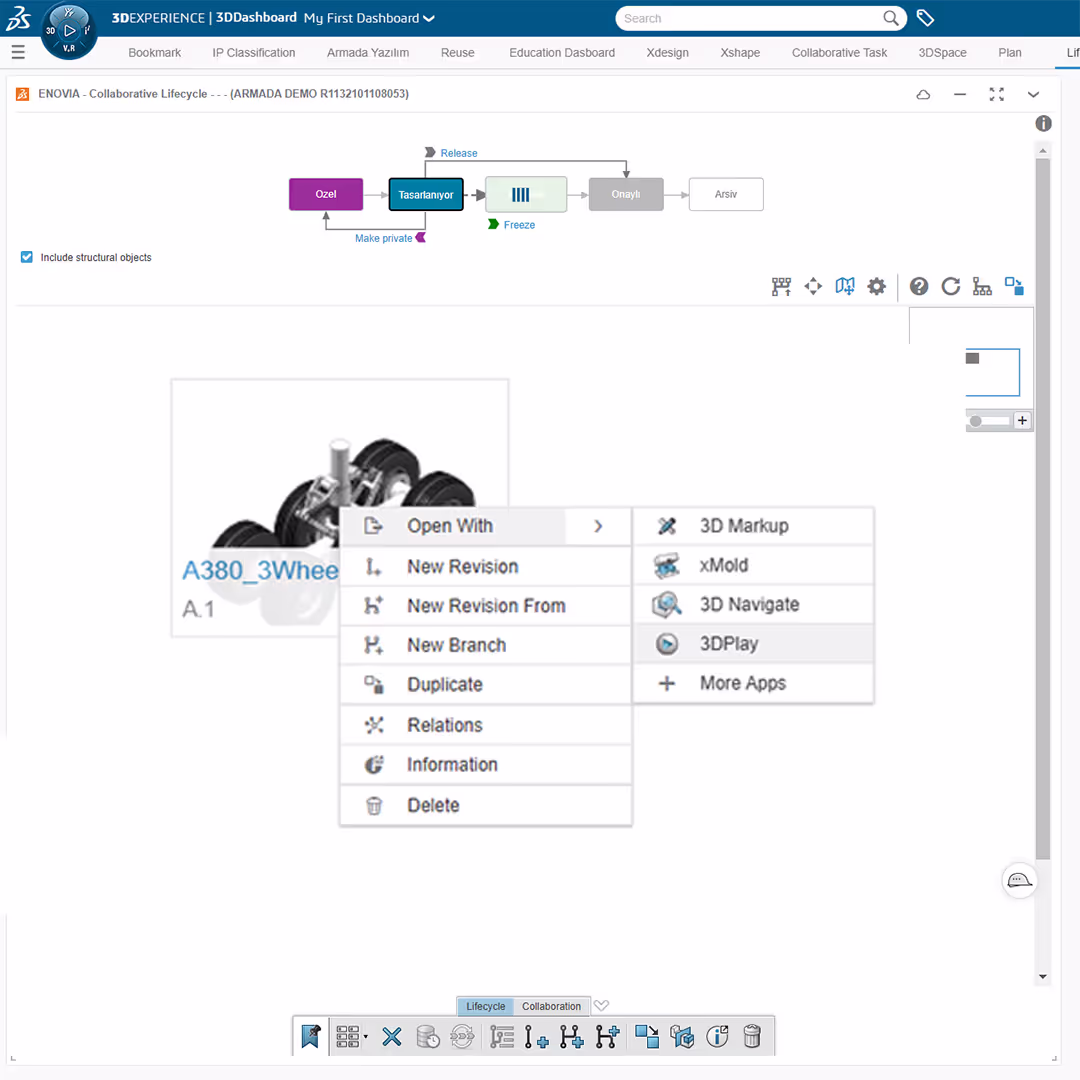The image size is (1080, 1080).
Task: Switch to Lifecycle tab
Action: pyautogui.click(x=486, y=1006)
